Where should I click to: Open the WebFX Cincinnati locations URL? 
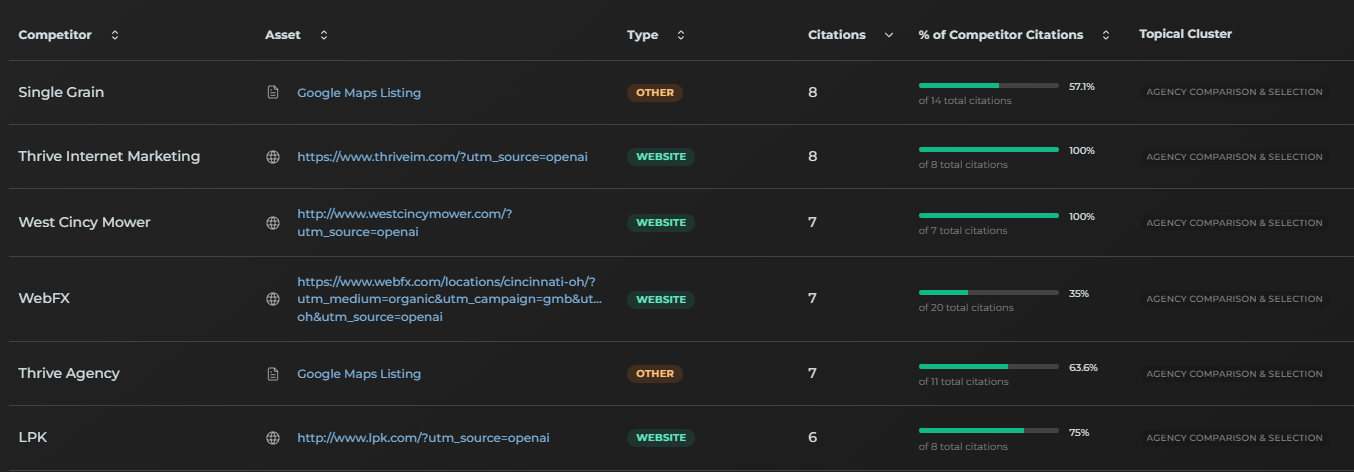click(x=449, y=299)
